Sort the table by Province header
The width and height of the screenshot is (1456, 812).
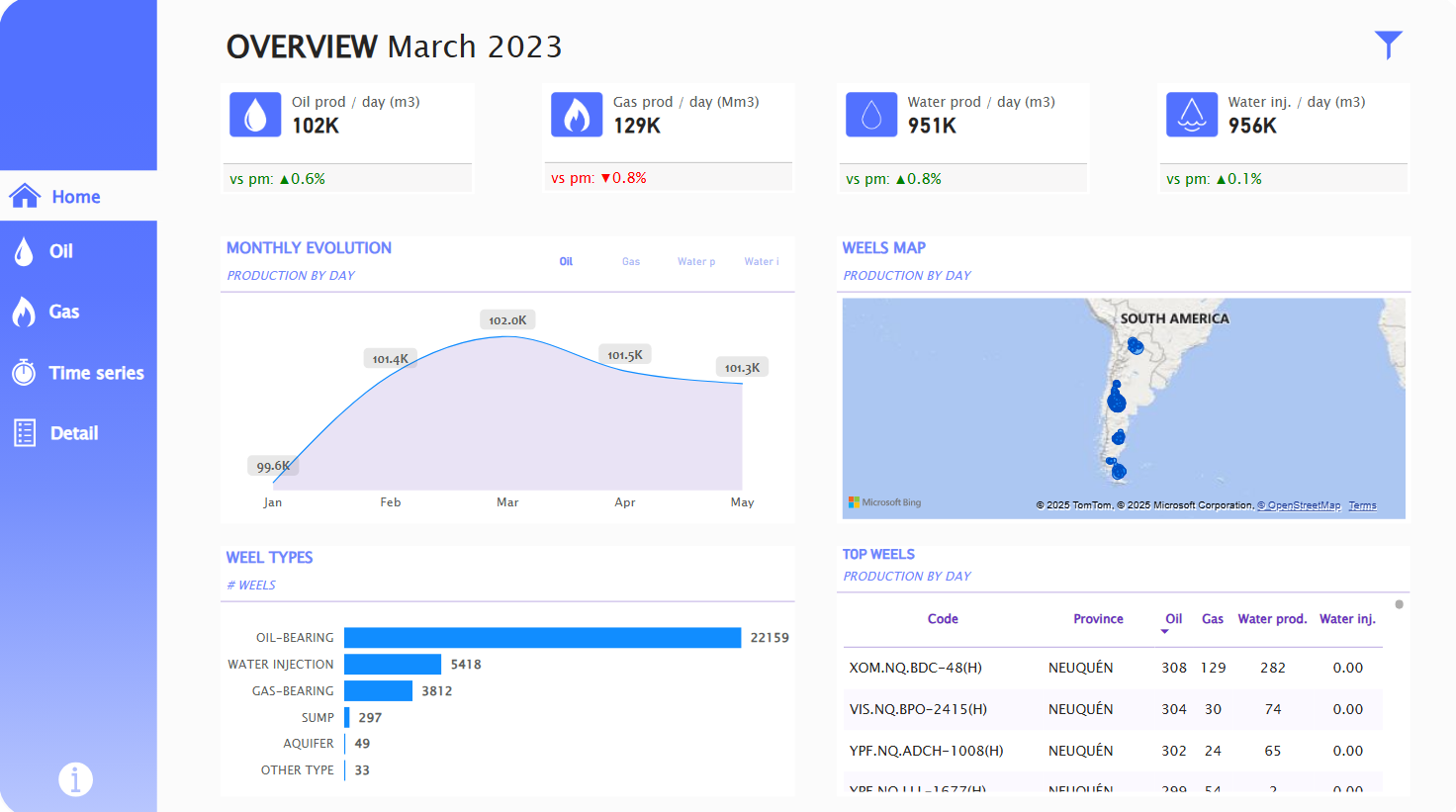pos(1098,618)
